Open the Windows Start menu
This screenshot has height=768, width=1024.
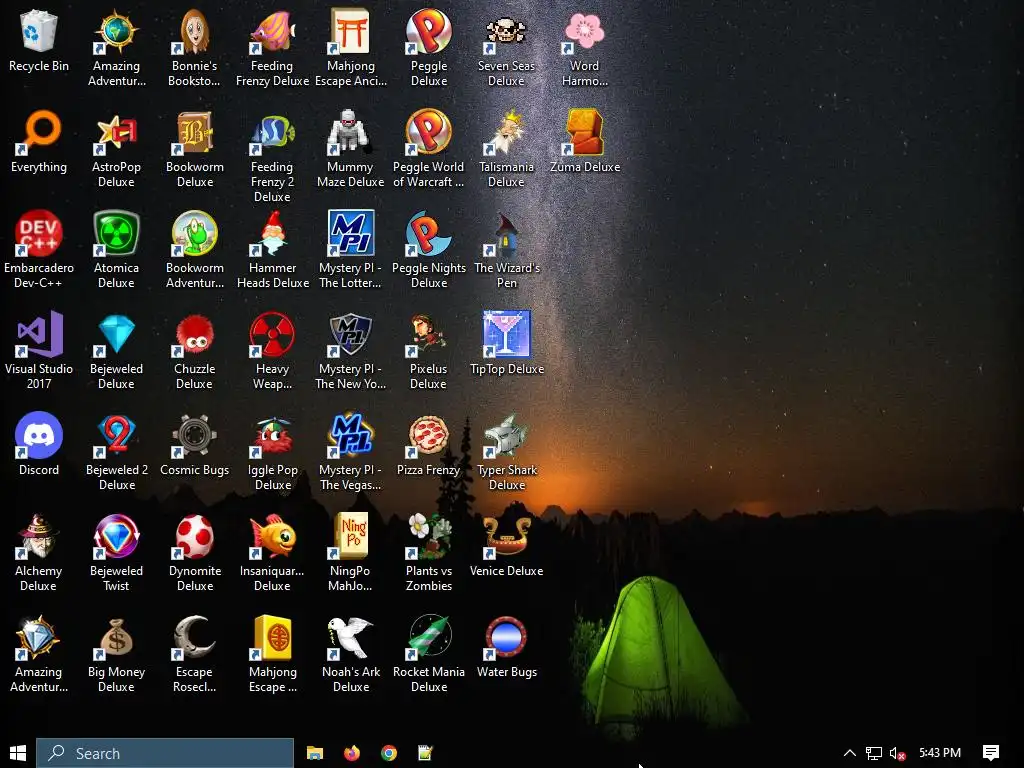point(18,753)
